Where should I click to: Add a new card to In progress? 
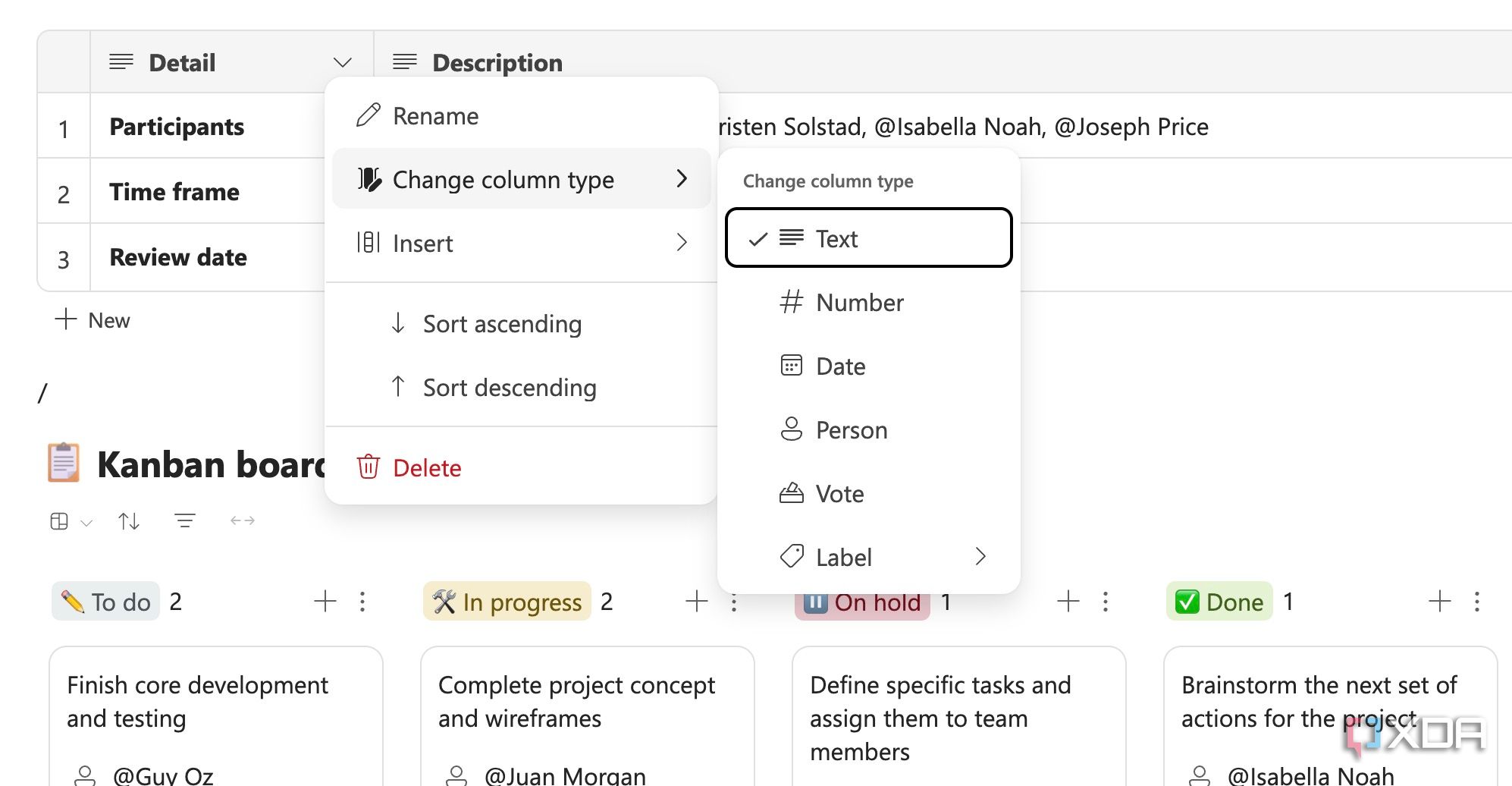(x=695, y=601)
